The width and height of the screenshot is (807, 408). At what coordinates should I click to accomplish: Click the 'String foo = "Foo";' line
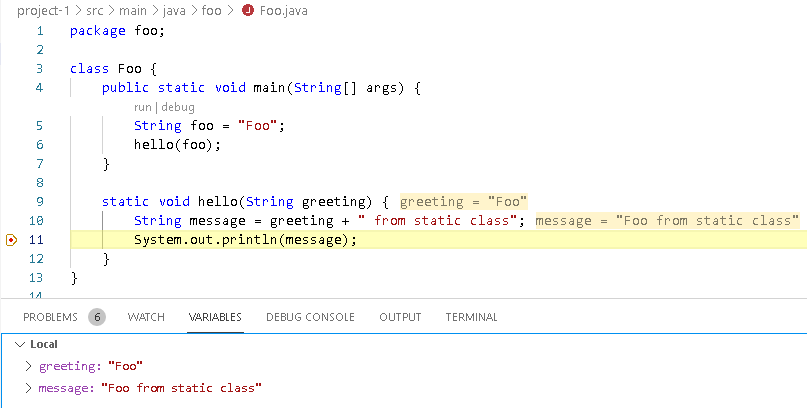209,126
